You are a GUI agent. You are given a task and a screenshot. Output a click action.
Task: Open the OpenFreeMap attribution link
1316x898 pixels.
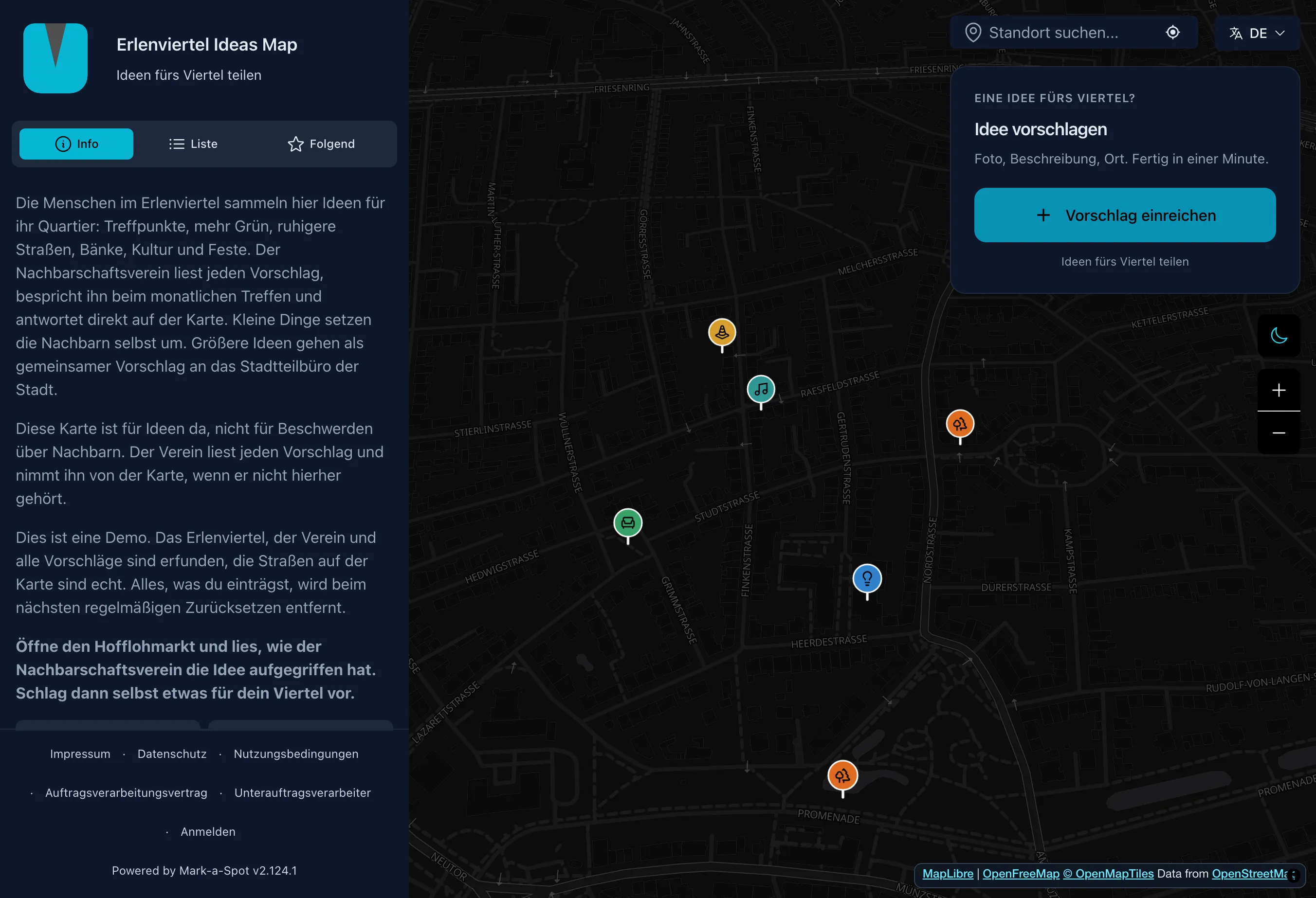[x=1021, y=874]
